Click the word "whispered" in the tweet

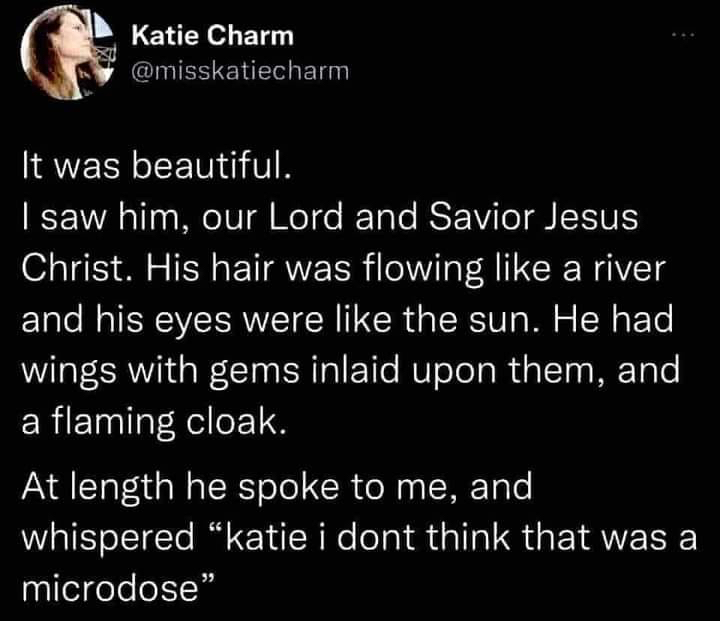tap(109, 537)
